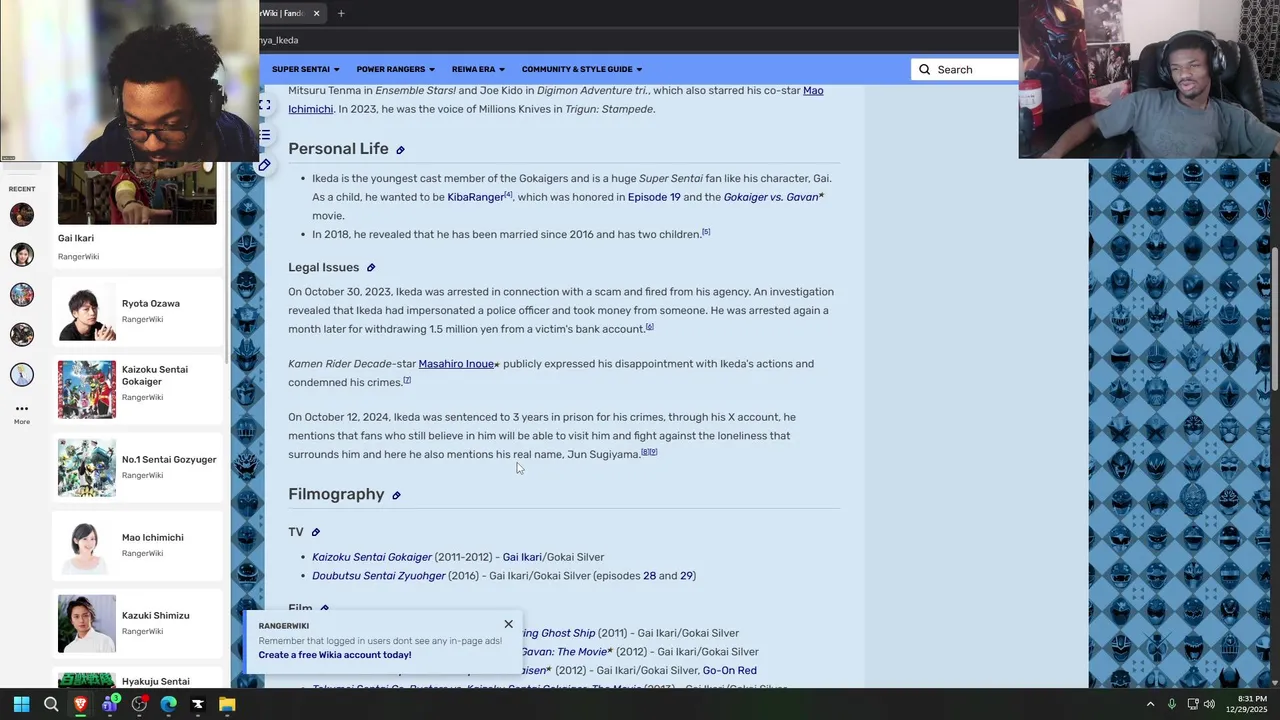The width and height of the screenshot is (1280, 720).
Task: Click the Gai Ikari filmography link
Action: click(x=522, y=557)
